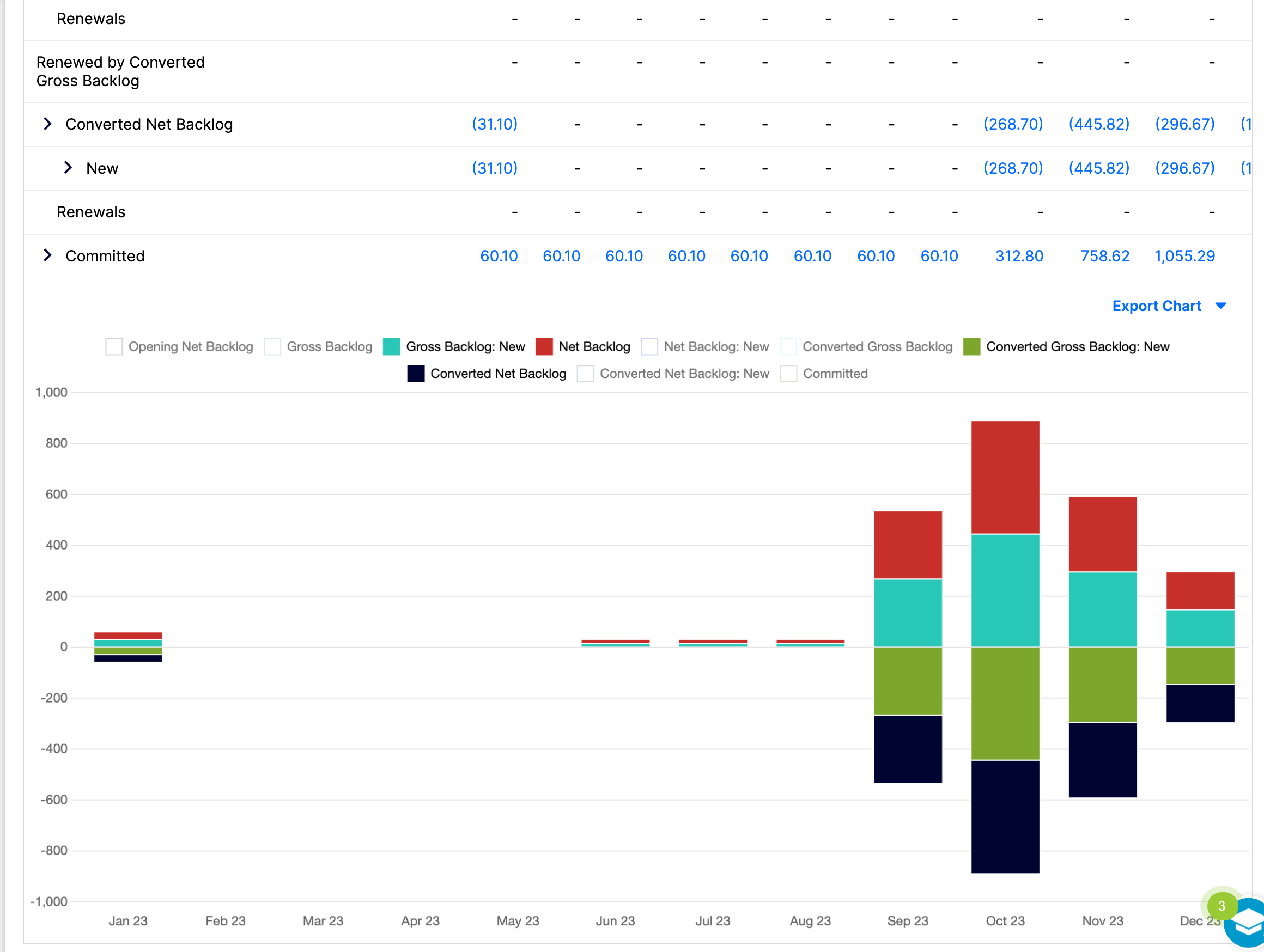Screen dimensions: 1264x952
Task: Open Converted Net Backlog (445.82) value
Action: coord(1099,124)
